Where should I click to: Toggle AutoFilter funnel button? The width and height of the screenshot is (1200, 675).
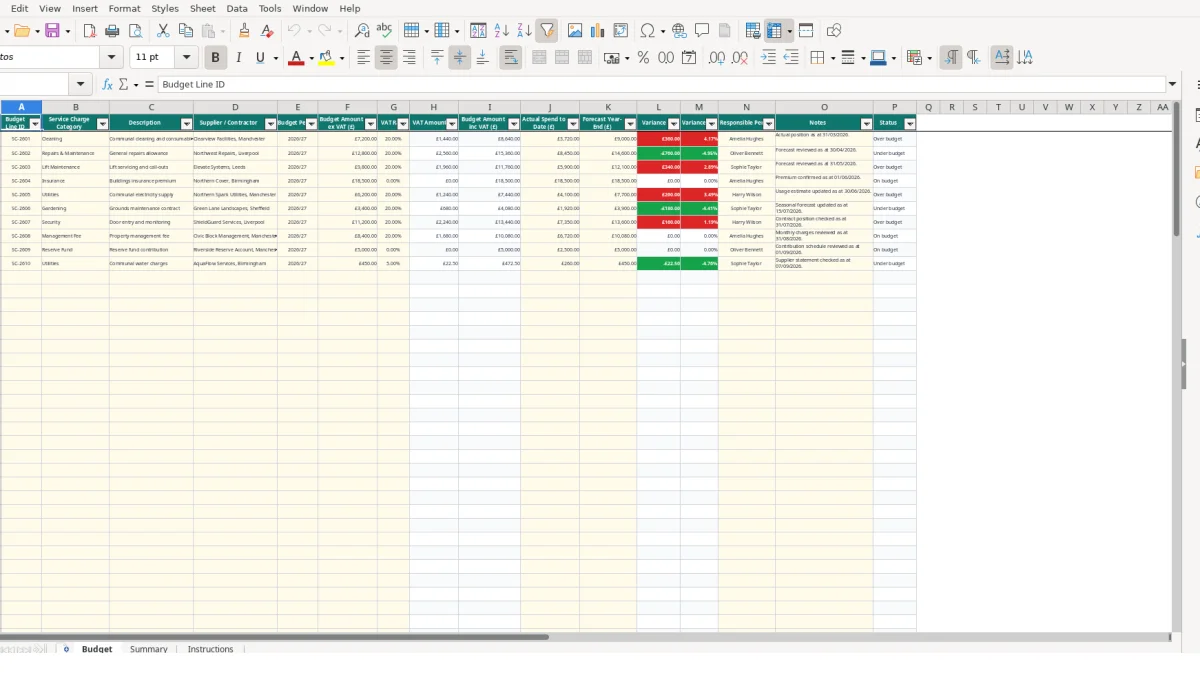pos(547,31)
